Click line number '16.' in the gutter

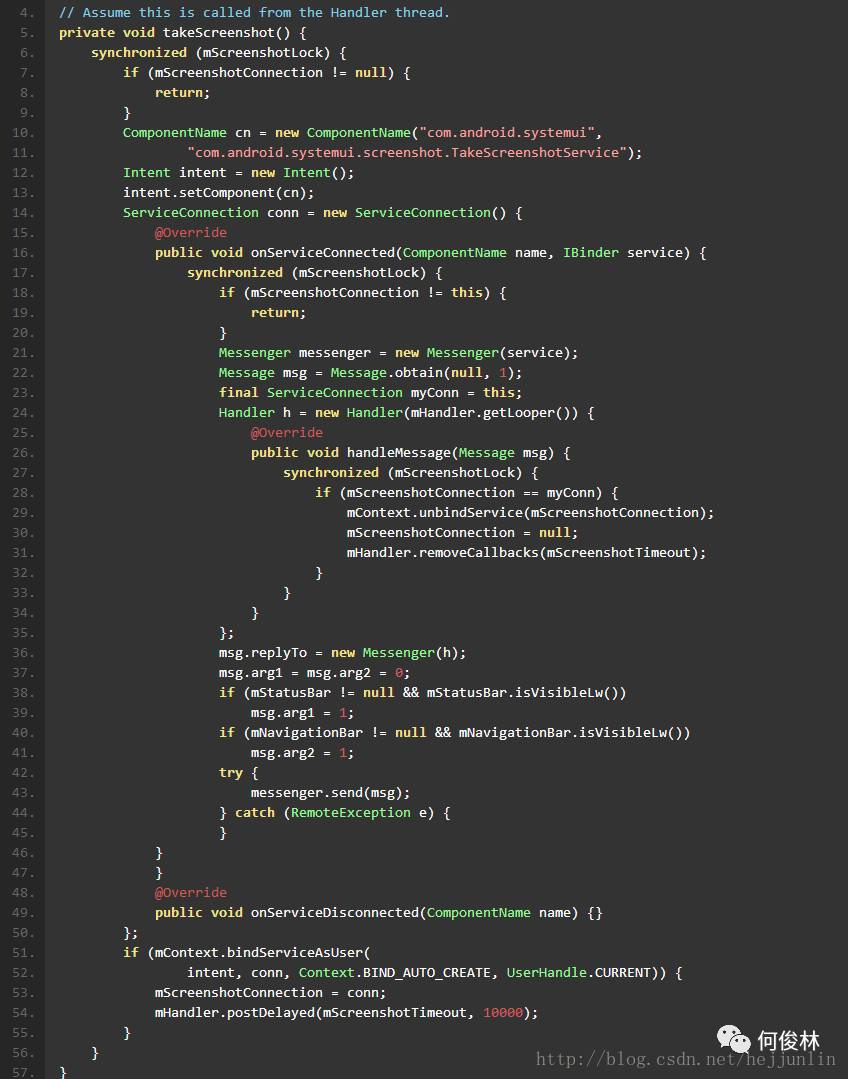[x=23, y=253]
